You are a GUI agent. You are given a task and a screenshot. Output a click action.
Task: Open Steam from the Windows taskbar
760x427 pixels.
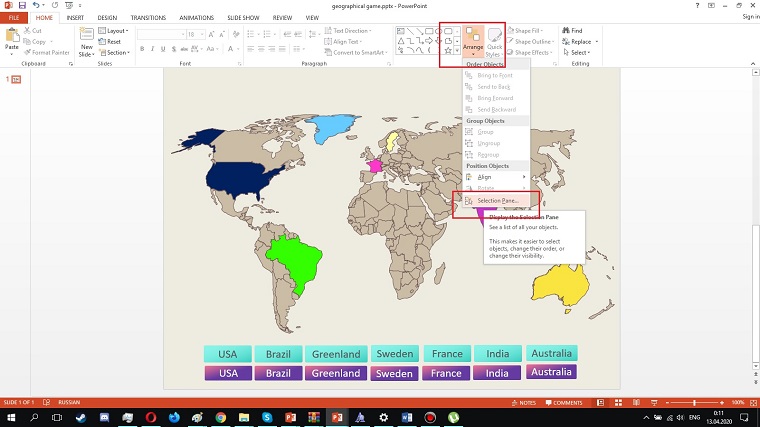[x=81, y=416]
